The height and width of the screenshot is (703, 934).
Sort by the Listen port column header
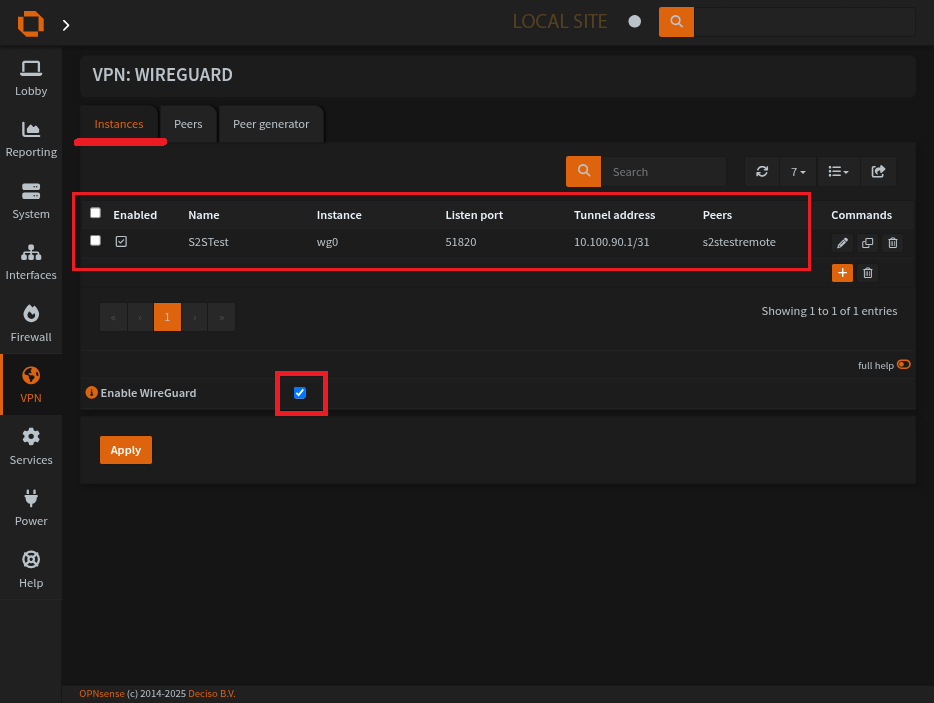pyautogui.click(x=474, y=215)
